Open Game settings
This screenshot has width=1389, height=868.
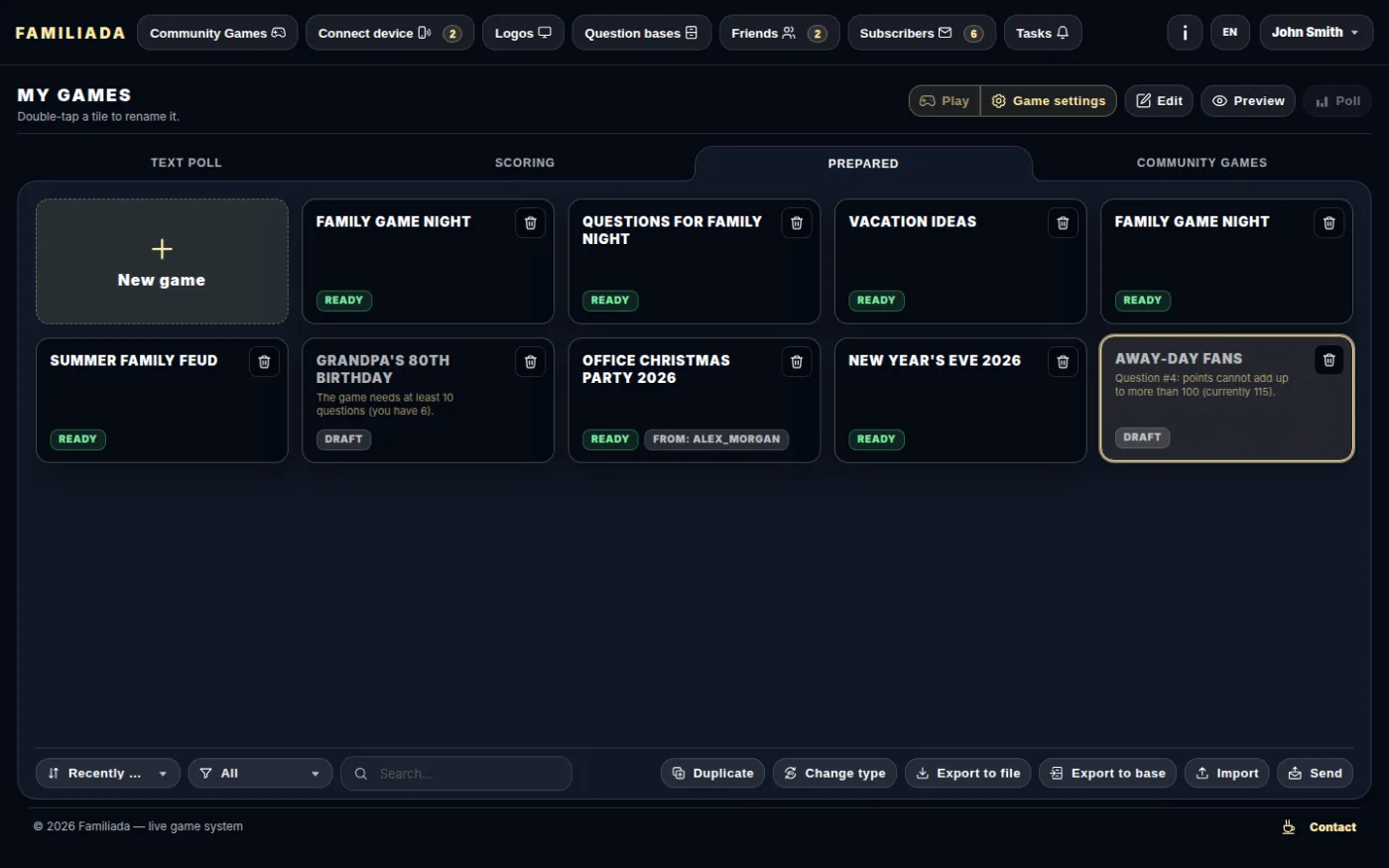click(1049, 101)
